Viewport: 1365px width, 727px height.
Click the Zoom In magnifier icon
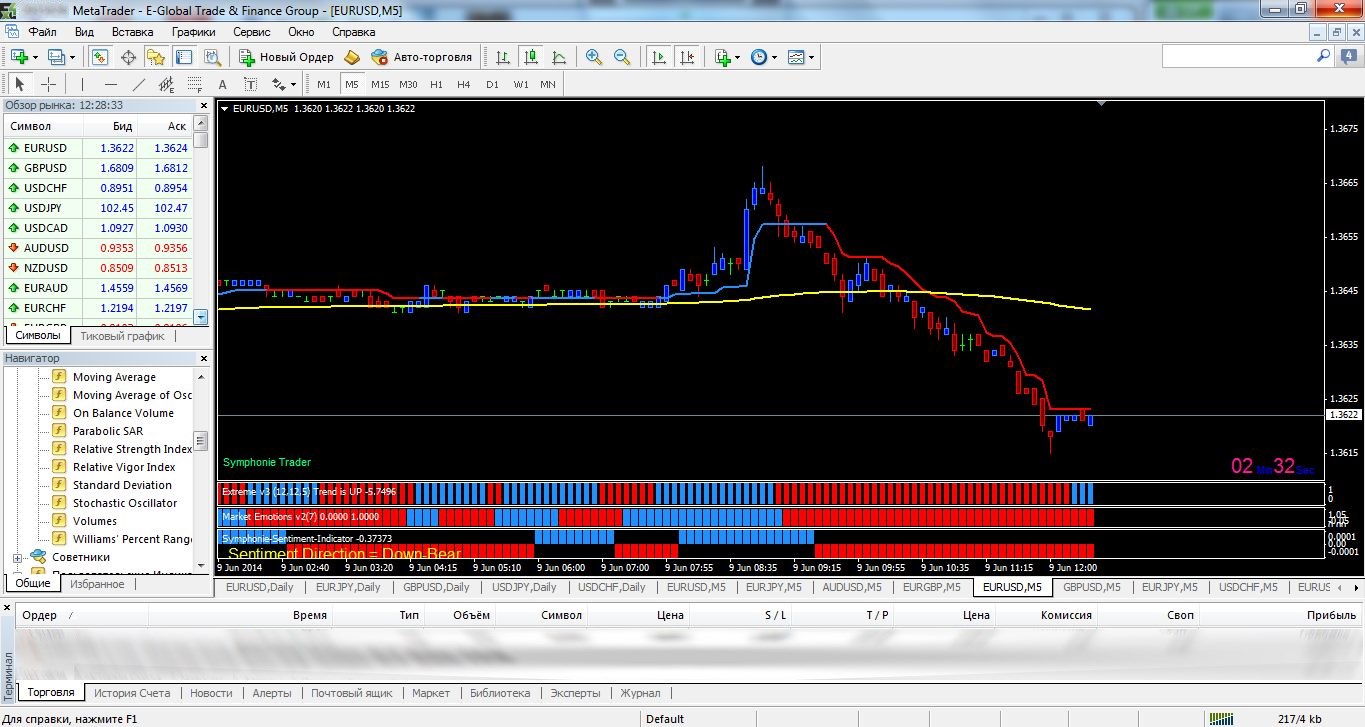(x=594, y=57)
